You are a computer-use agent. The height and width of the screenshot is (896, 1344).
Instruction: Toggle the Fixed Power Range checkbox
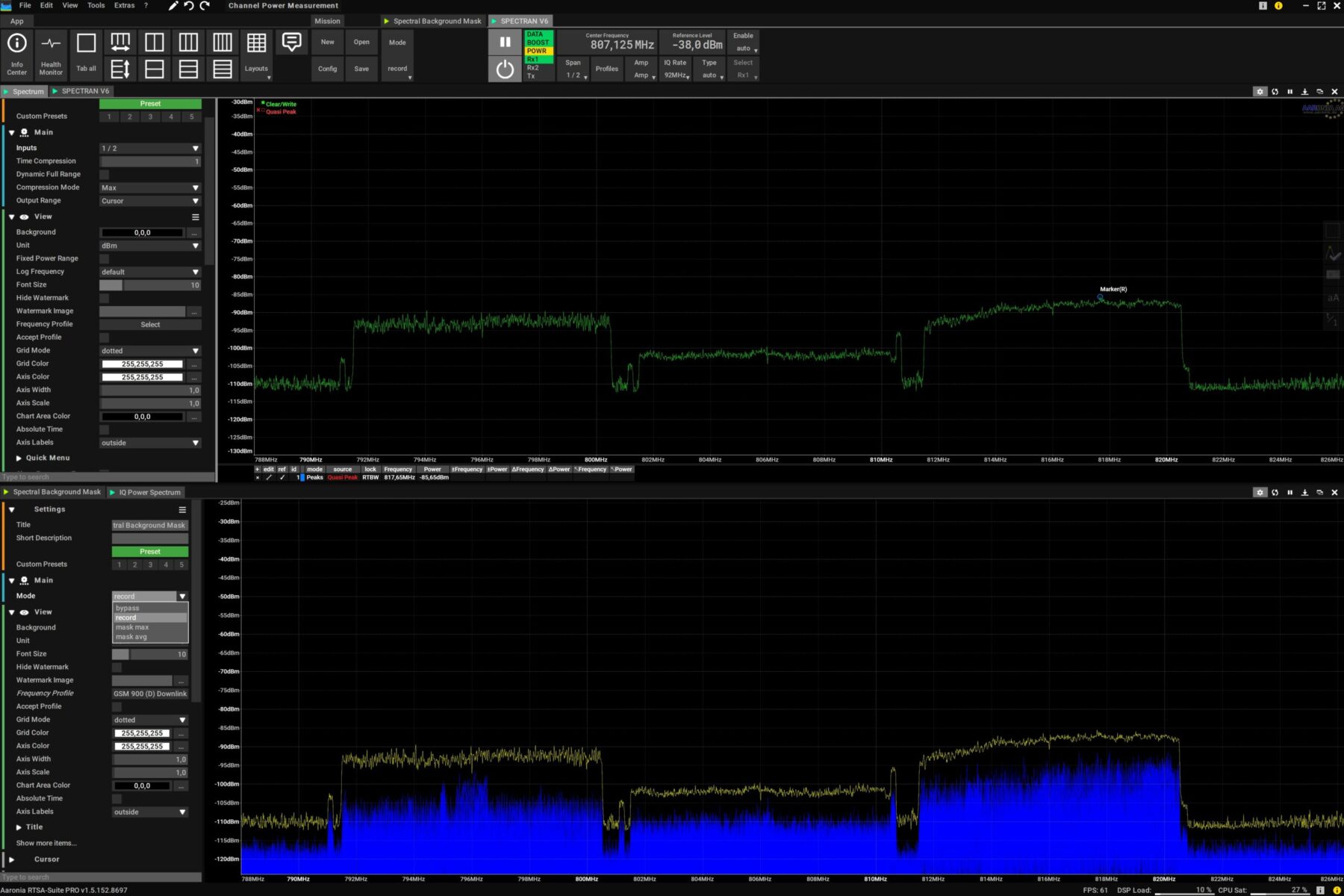(105, 259)
